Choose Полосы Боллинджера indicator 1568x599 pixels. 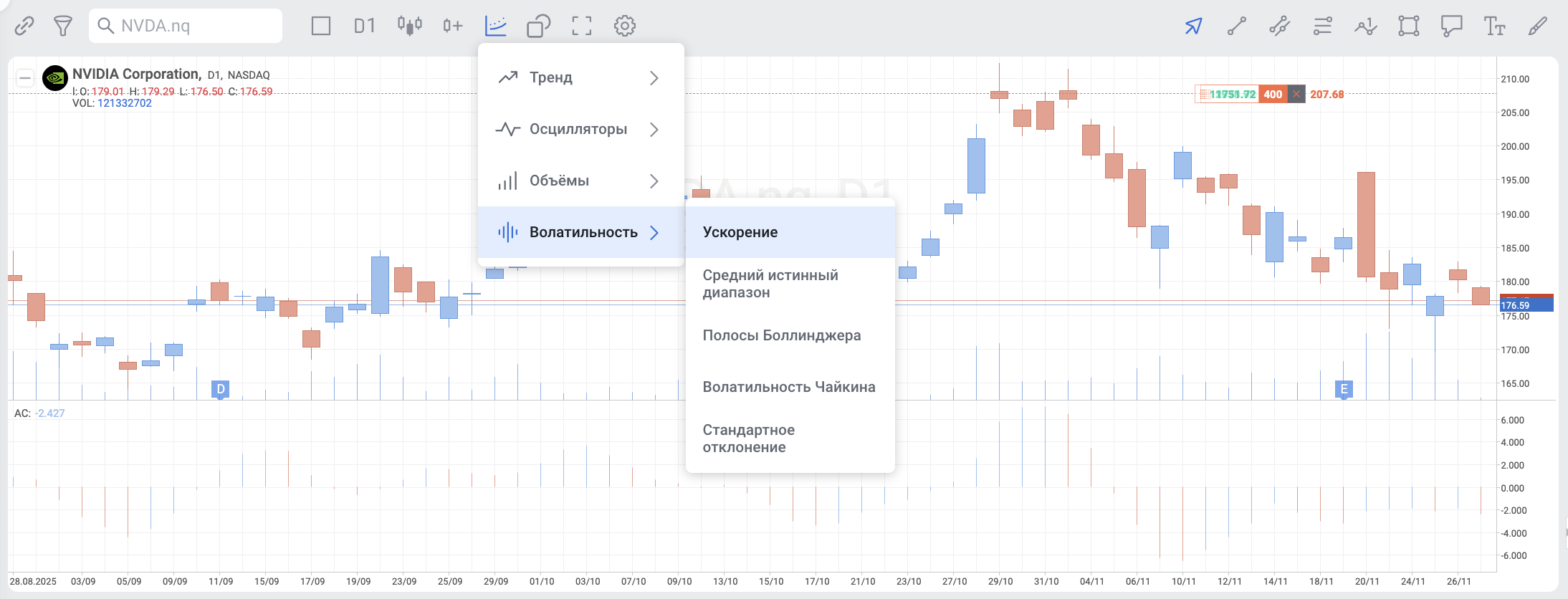point(790,335)
